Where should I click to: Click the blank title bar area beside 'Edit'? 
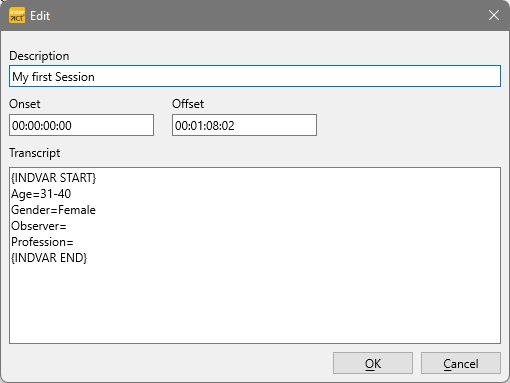pos(267,15)
